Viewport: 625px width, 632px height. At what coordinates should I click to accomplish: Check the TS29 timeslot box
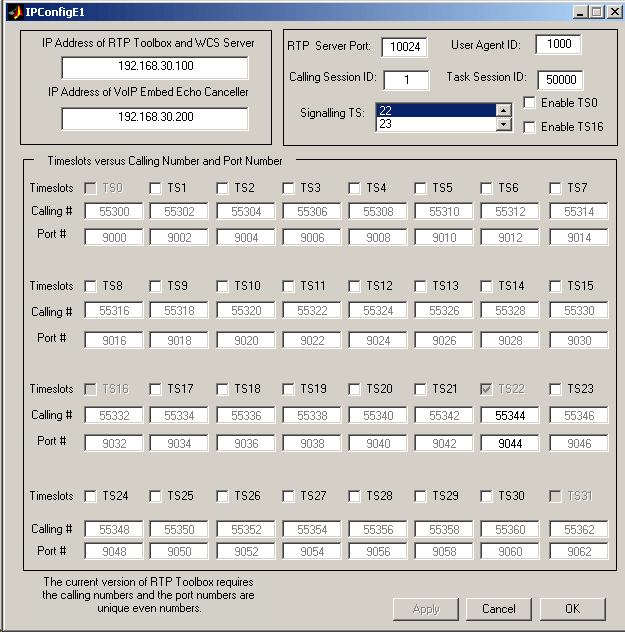pos(420,496)
